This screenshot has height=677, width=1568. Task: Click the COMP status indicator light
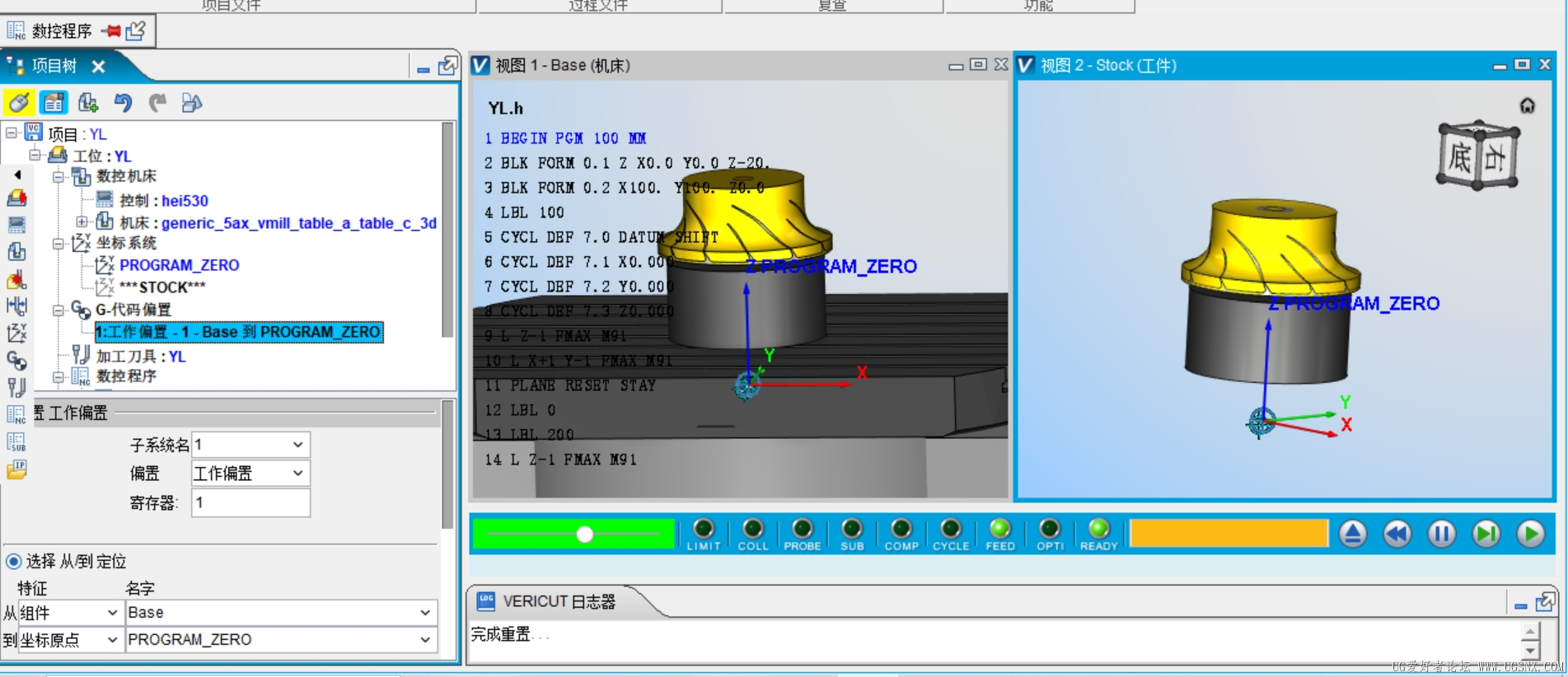[x=901, y=528]
